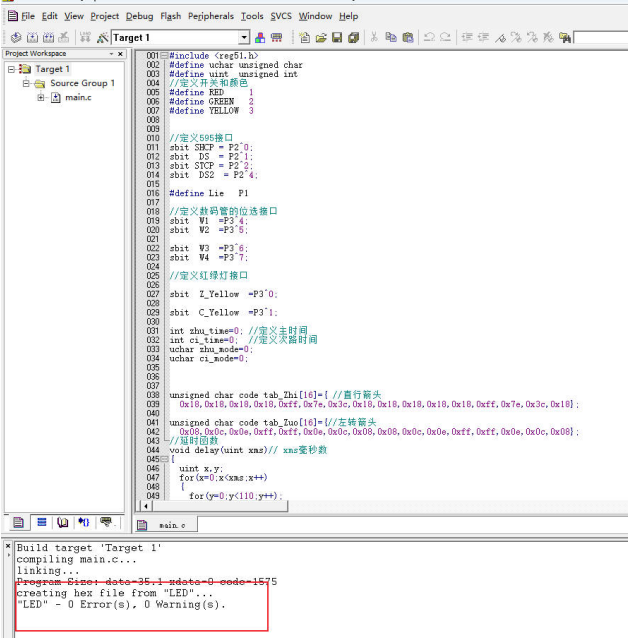The image size is (628, 638).
Task: Select the Functions tab with braces icon
Action: click(84, 522)
